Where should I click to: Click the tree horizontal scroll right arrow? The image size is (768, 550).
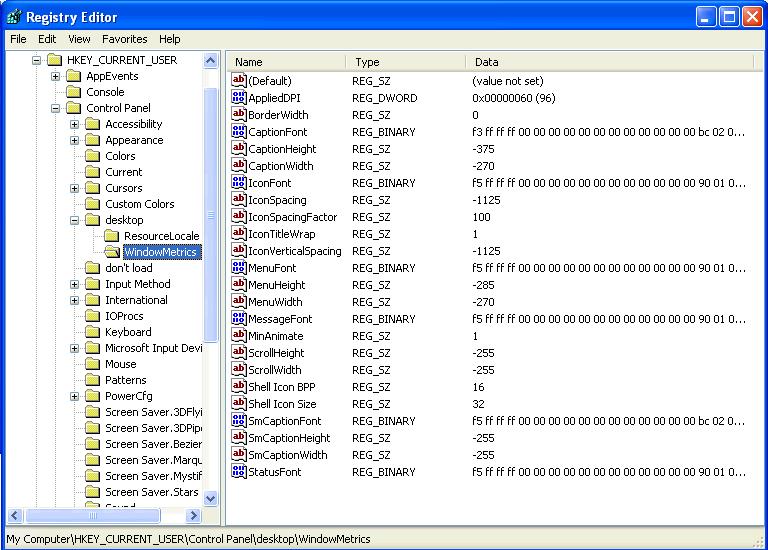(x=193, y=515)
